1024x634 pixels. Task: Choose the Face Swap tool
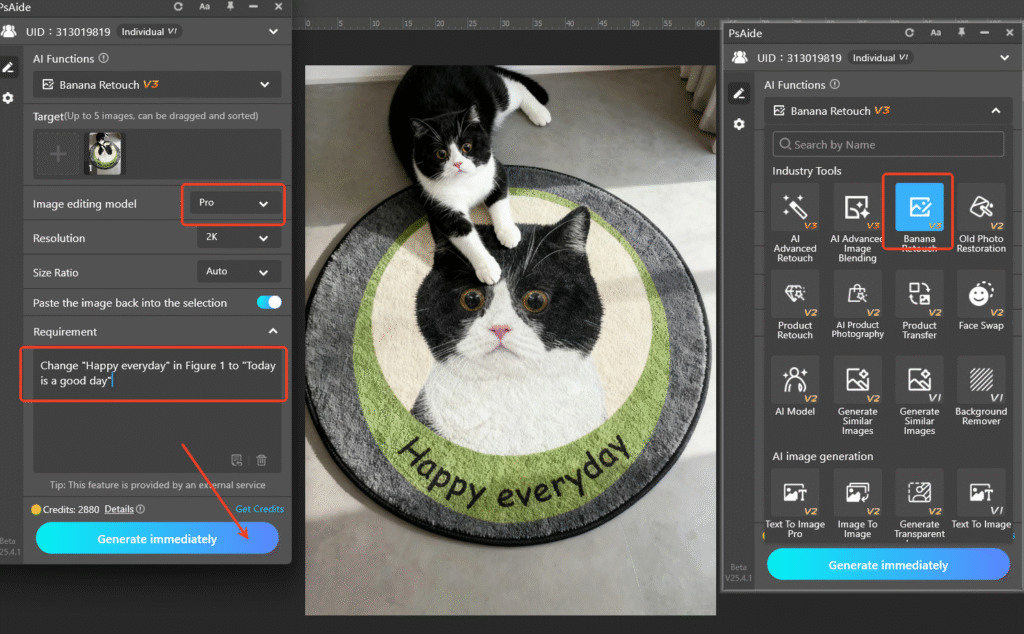point(981,303)
